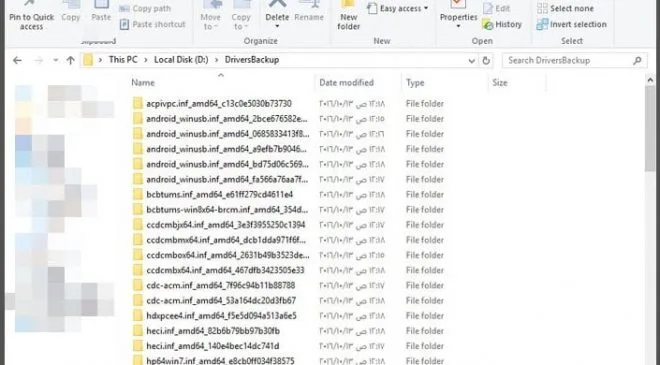Select ccdcmbjx64.inf_amd64_3e3f3955250c1394 folder

click(x=226, y=225)
